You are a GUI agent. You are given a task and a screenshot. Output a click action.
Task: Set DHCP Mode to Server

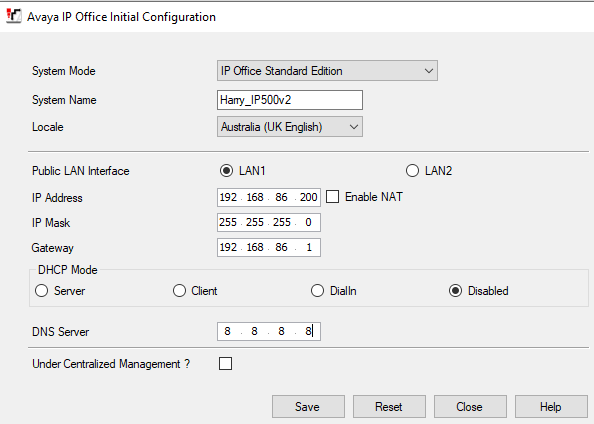click(x=41, y=291)
